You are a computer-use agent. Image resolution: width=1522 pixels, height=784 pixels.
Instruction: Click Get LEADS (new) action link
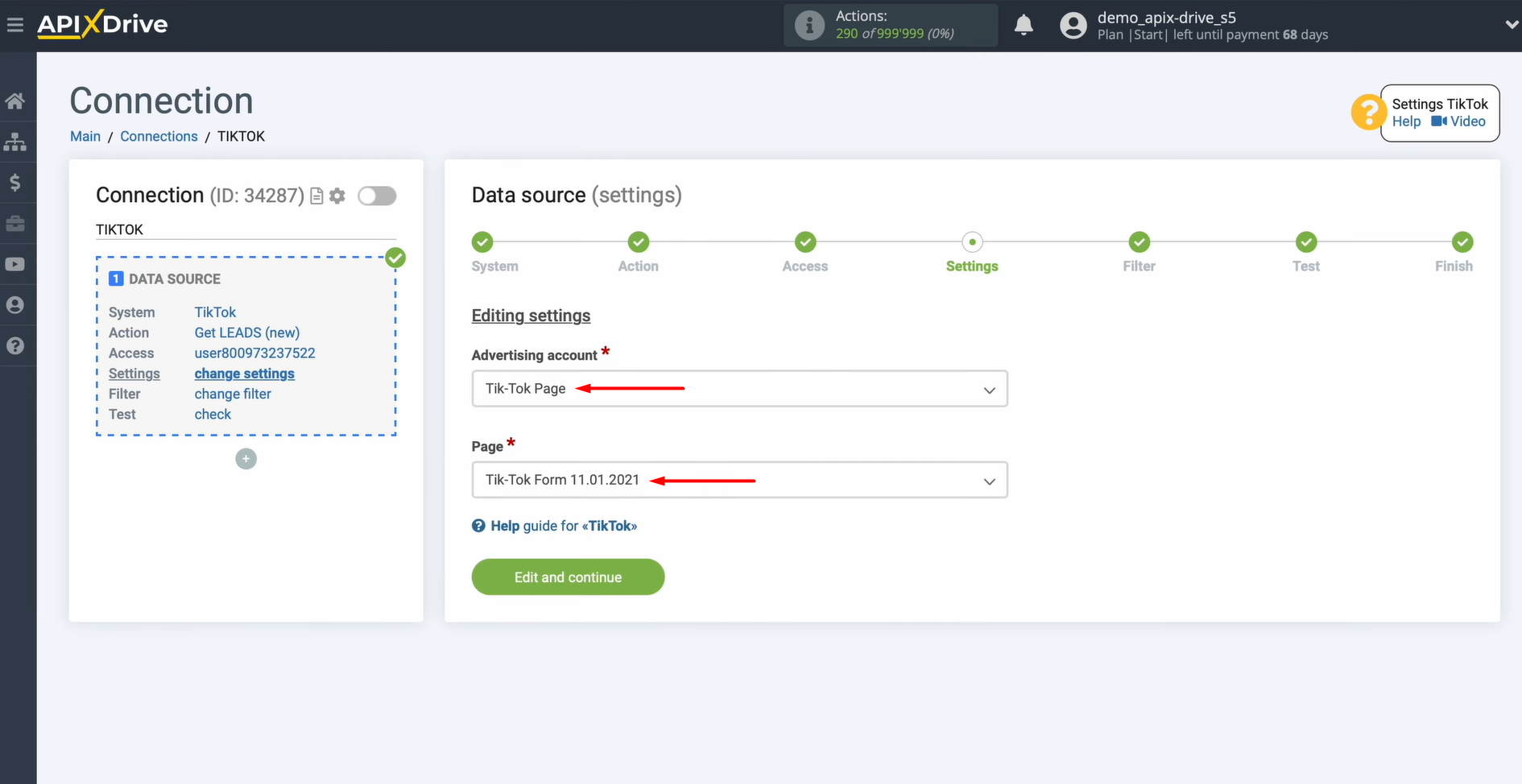[246, 332]
